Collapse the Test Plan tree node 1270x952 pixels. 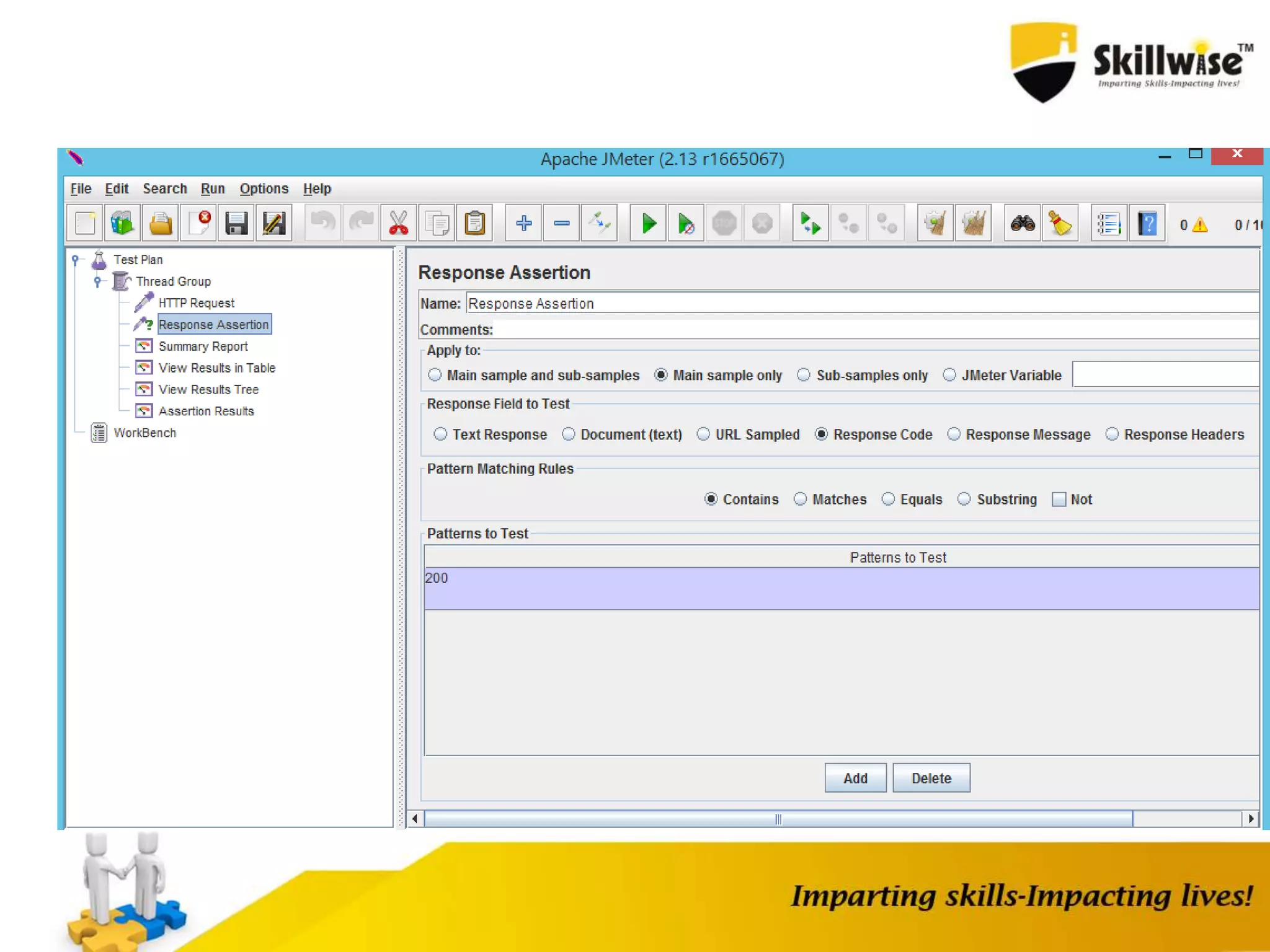pyautogui.click(x=75, y=260)
